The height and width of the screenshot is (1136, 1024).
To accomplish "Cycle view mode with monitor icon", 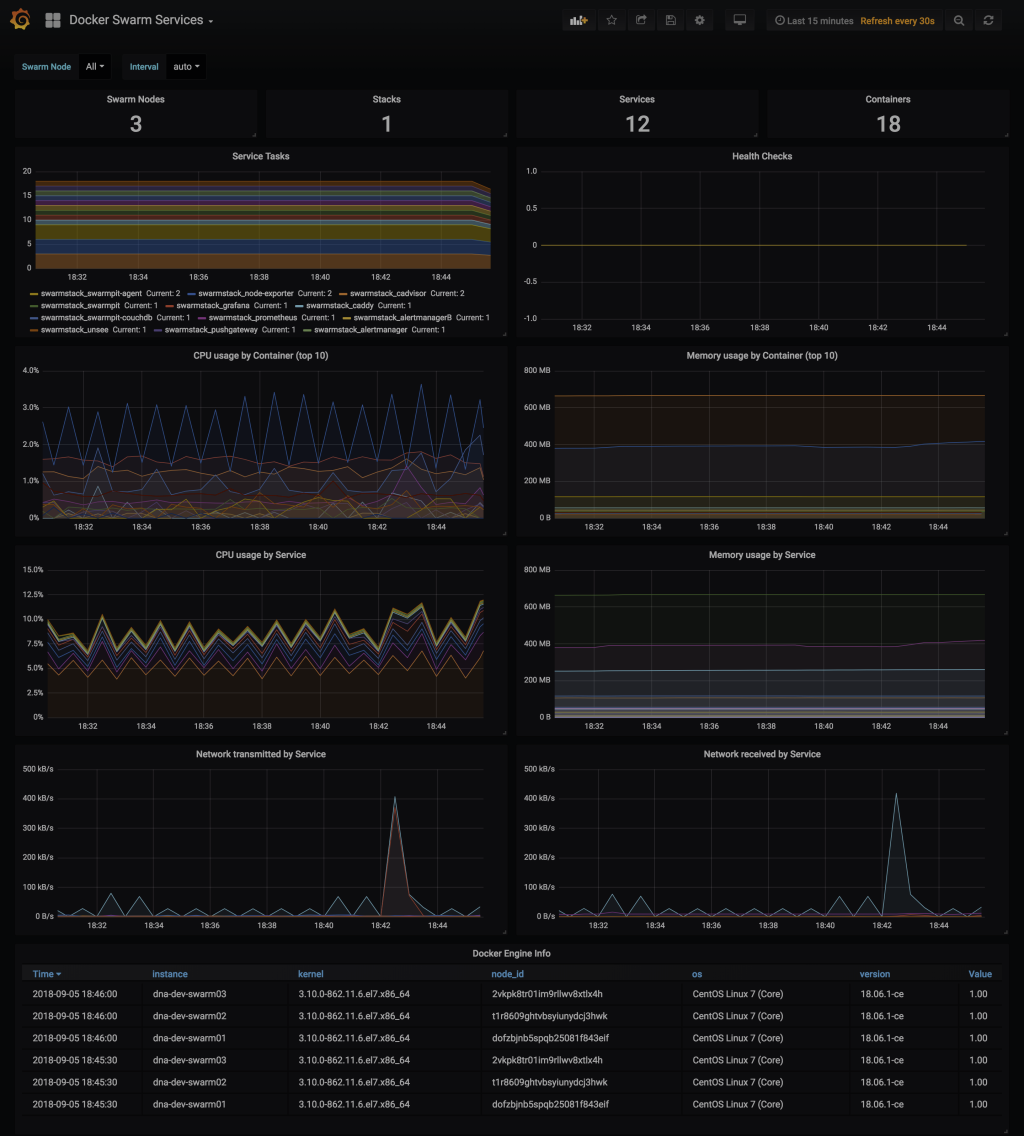I will coord(739,20).
